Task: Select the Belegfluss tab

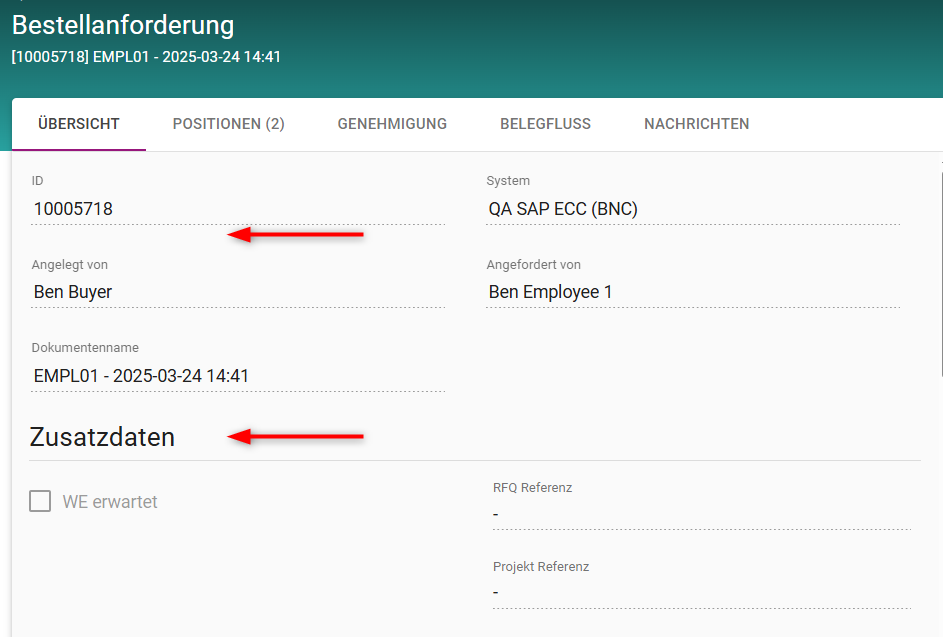Action: tap(545, 124)
